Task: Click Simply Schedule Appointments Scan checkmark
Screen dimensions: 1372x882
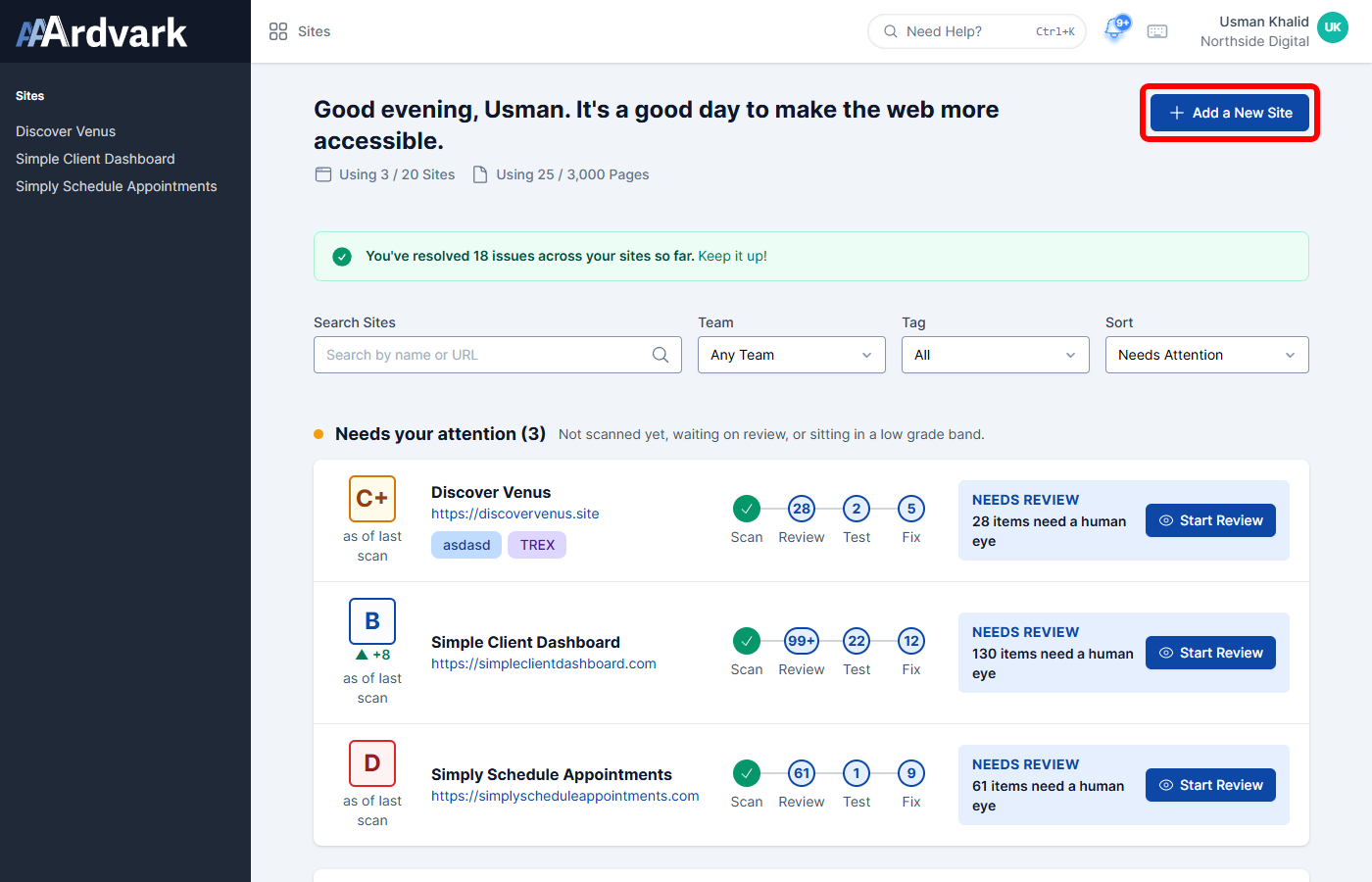Action: pyautogui.click(x=747, y=773)
